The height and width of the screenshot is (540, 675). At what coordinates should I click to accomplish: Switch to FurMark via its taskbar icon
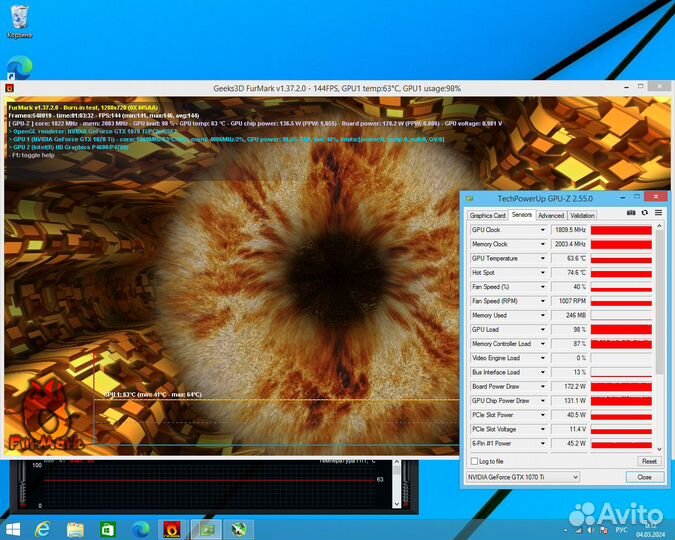click(x=172, y=529)
